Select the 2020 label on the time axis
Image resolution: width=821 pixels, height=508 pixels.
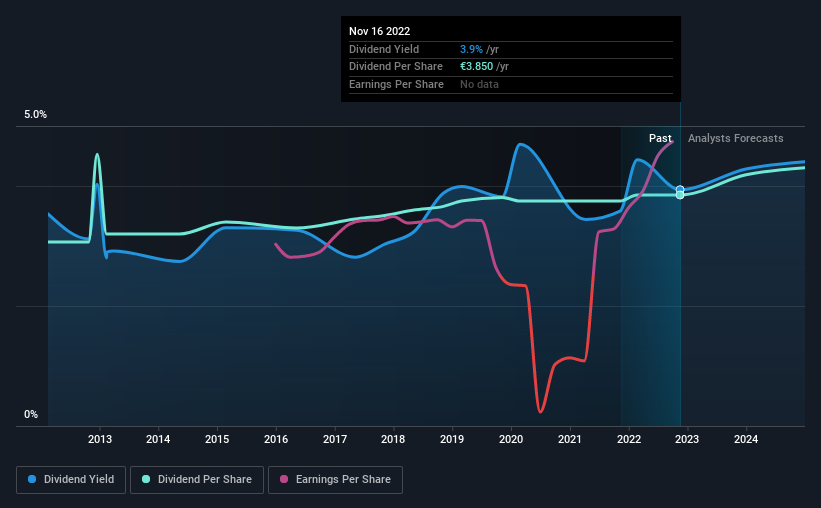click(x=511, y=439)
